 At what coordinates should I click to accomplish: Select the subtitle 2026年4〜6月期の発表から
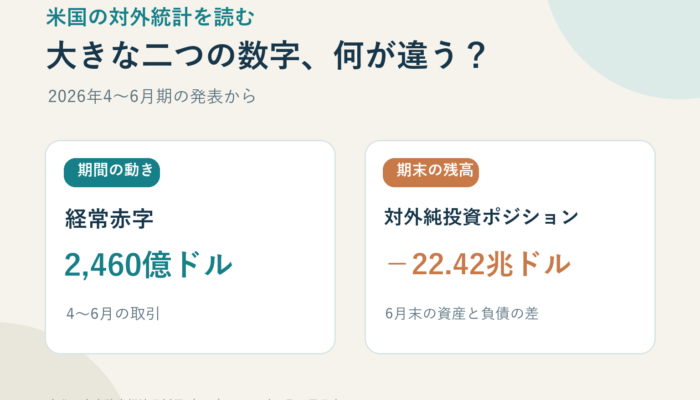click(x=152, y=96)
